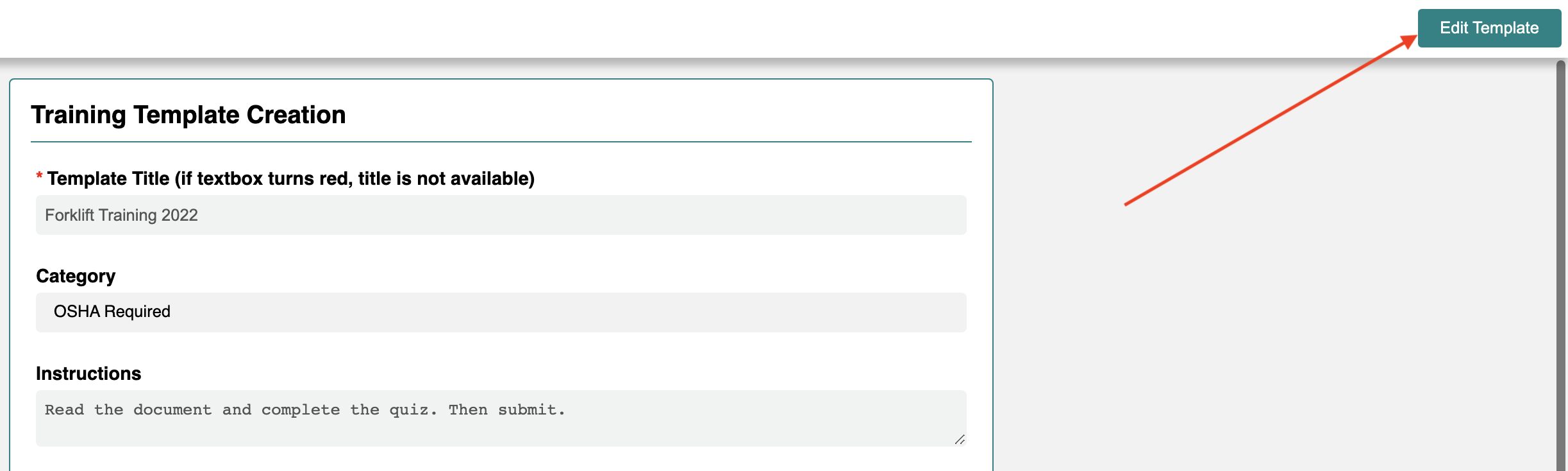Click the word "Forklift" in the title field
The image size is (1568, 471).
pyautogui.click(x=69, y=215)
